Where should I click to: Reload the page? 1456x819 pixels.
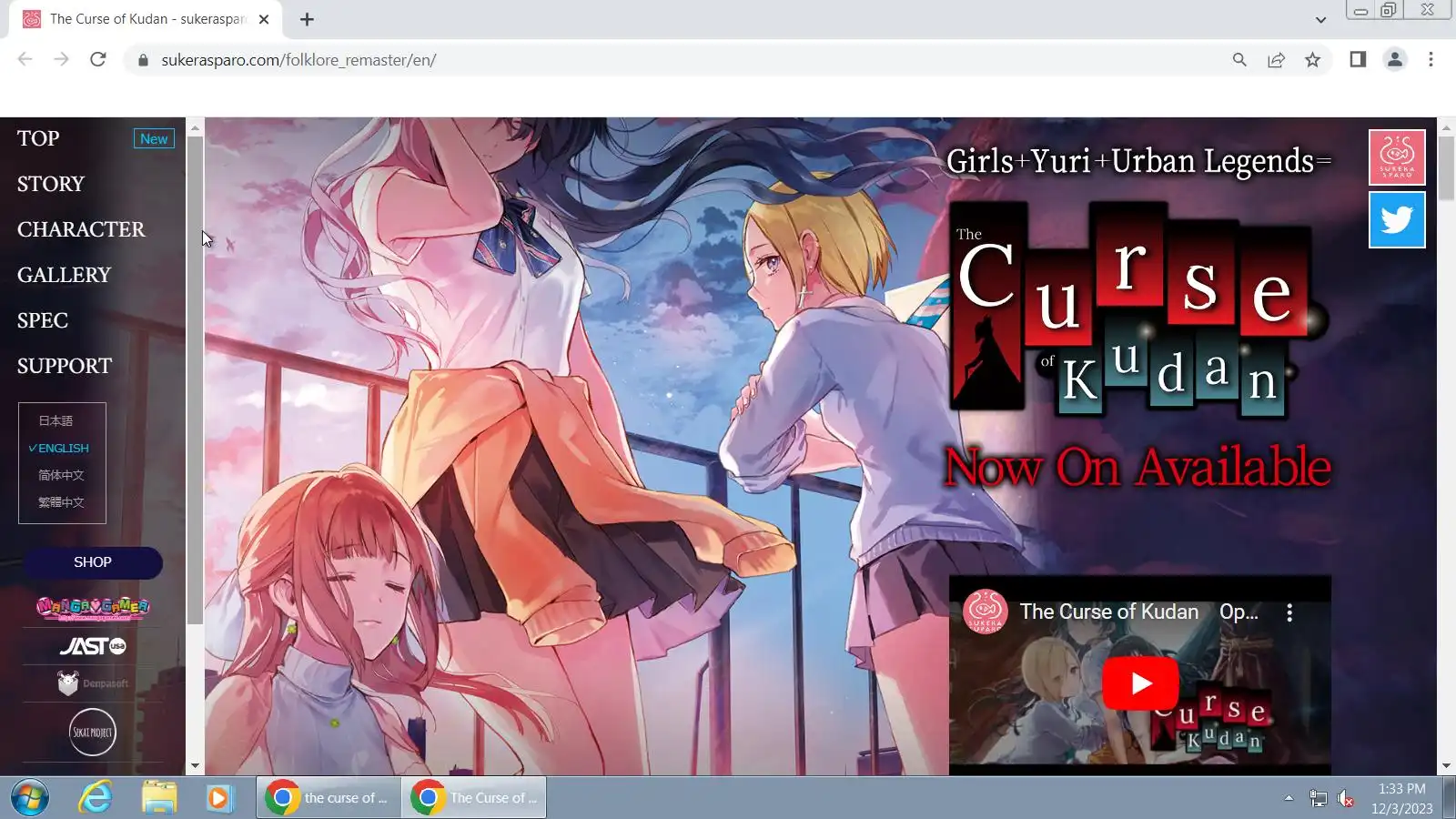(x=98, y=59)
